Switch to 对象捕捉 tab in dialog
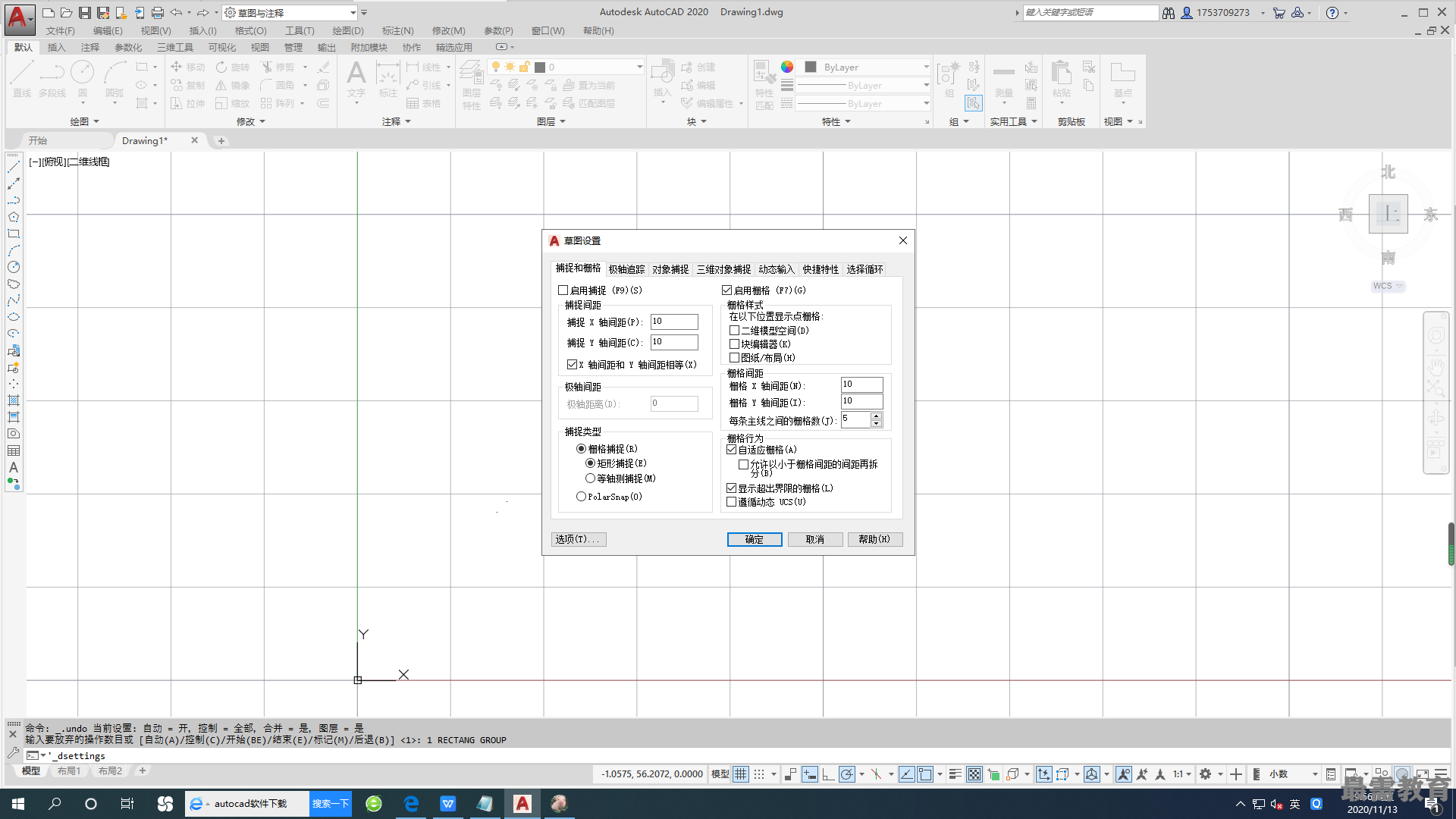The width and height of the screenshot is (1456, 819). click(670, 269)
